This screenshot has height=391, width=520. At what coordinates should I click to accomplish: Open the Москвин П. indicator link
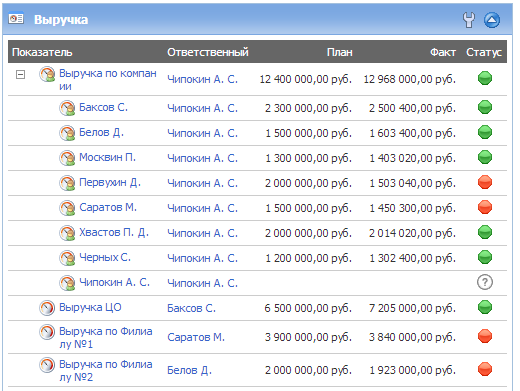[107, 157]
